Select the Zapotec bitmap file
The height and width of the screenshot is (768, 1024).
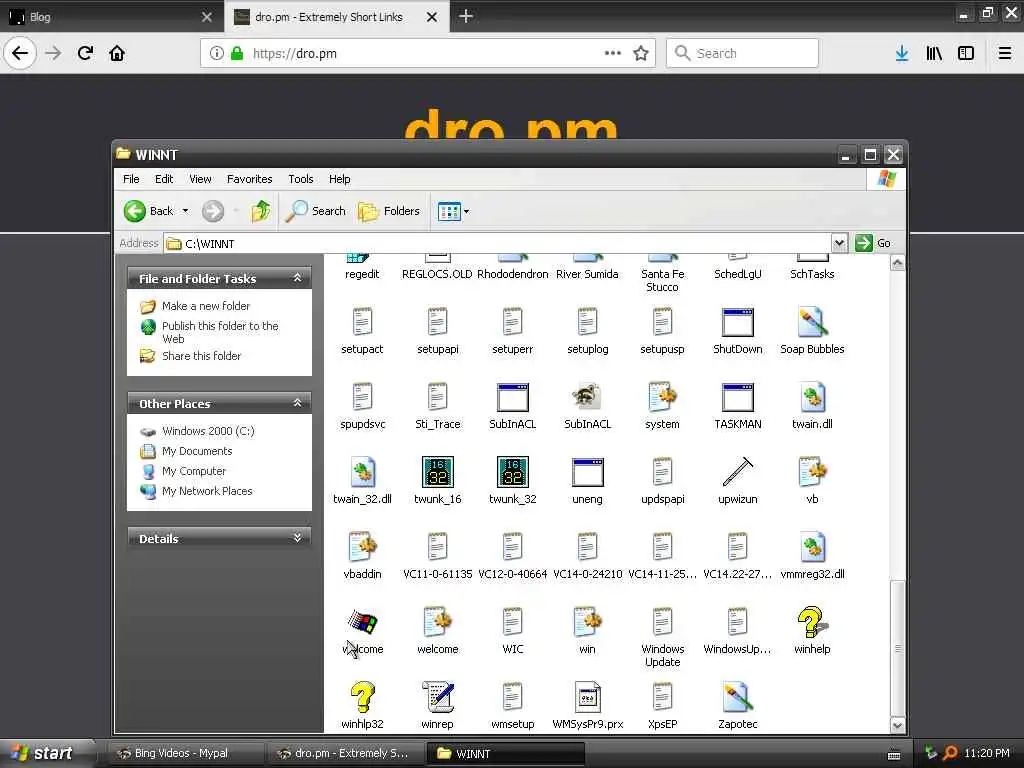(x=737, y=697)
